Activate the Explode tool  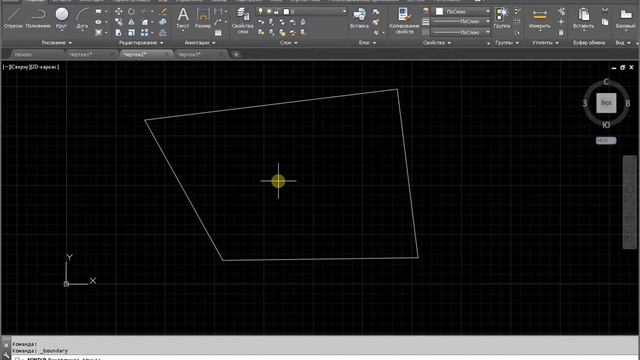(163, 22)
